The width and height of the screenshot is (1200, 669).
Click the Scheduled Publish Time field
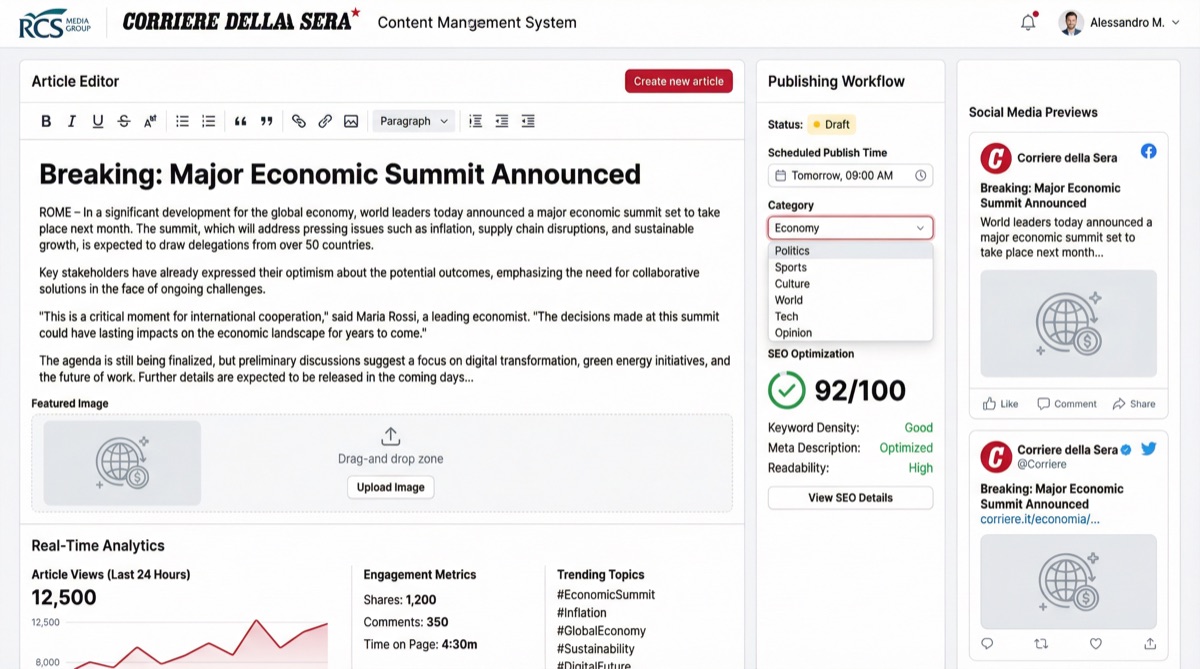tap(849, 174)
